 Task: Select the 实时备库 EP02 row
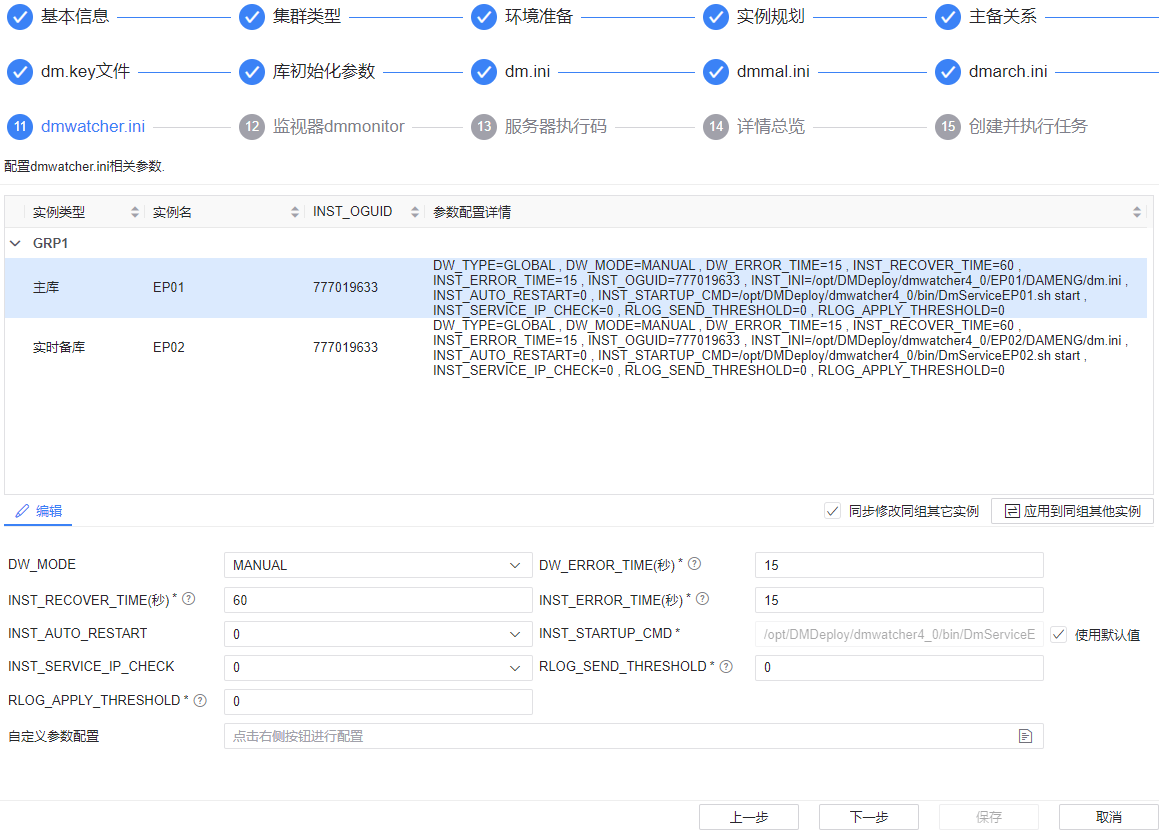(575, 347)
